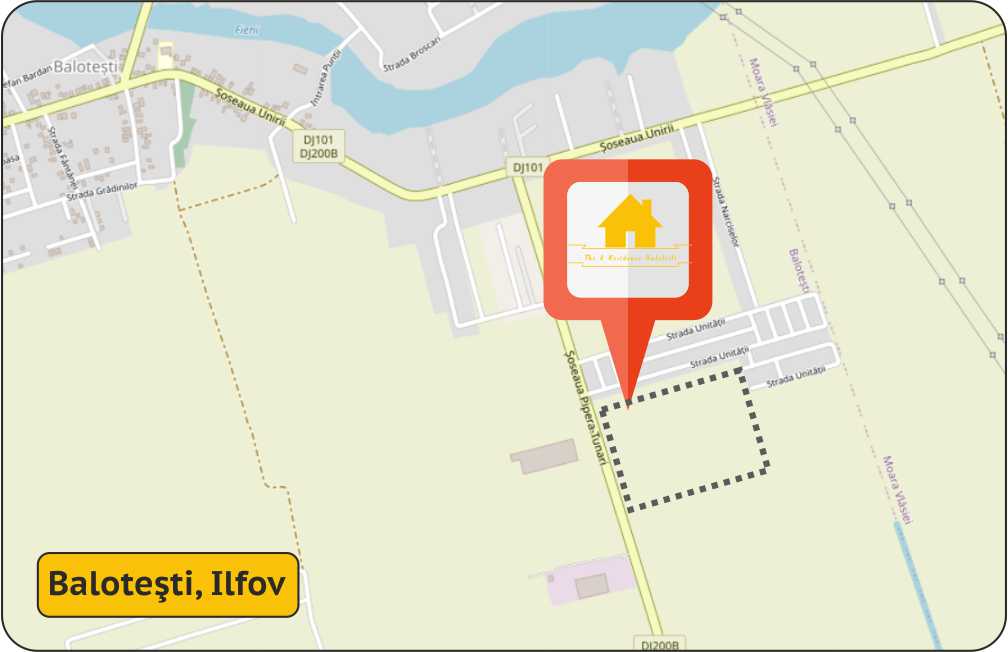Click the DJ101 road shield near junction
This screenshot has width=1008, height=652.
pyautogui.click(x=527, y=167)
